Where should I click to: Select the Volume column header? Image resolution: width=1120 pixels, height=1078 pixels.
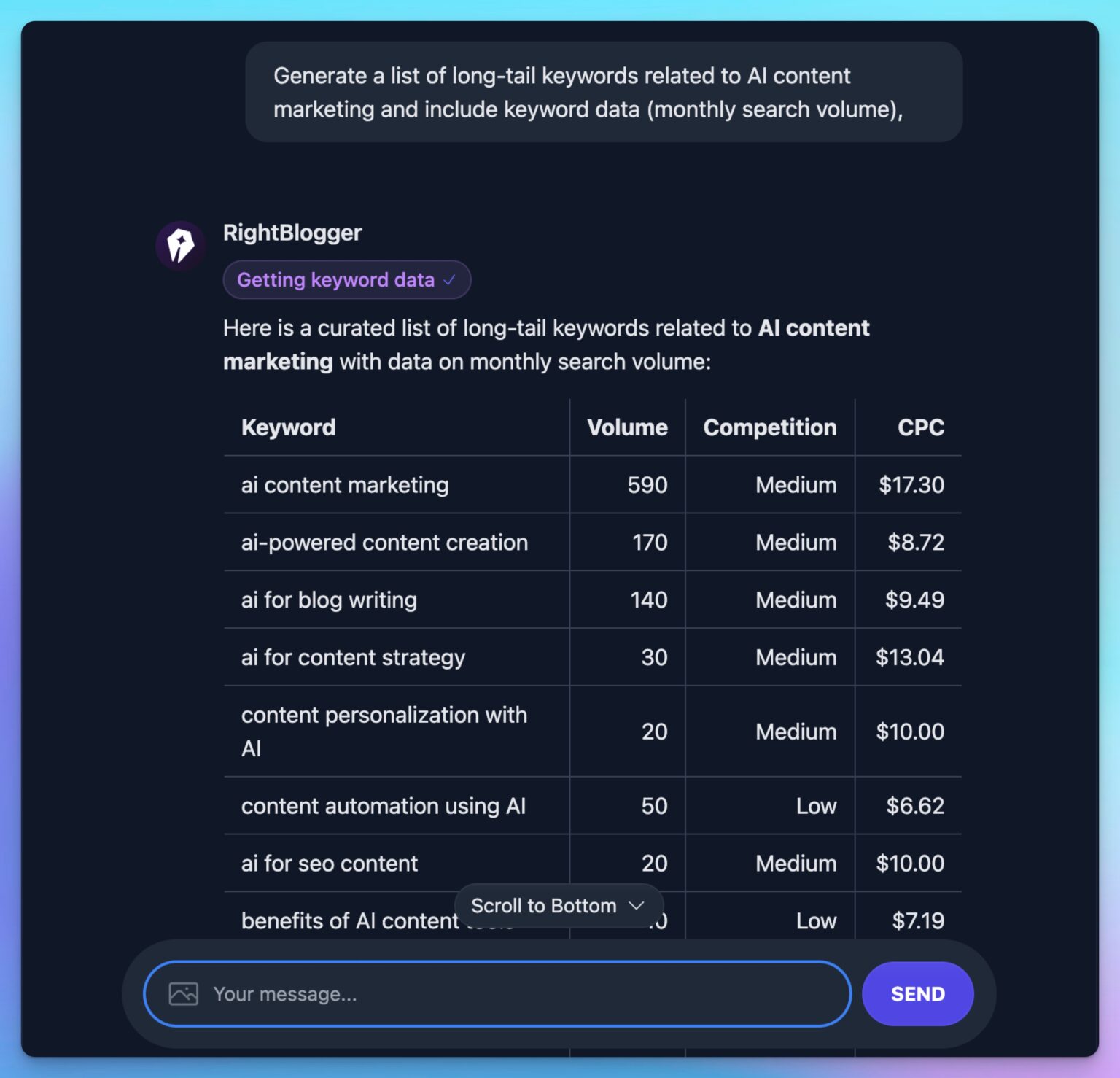point(626,427)
